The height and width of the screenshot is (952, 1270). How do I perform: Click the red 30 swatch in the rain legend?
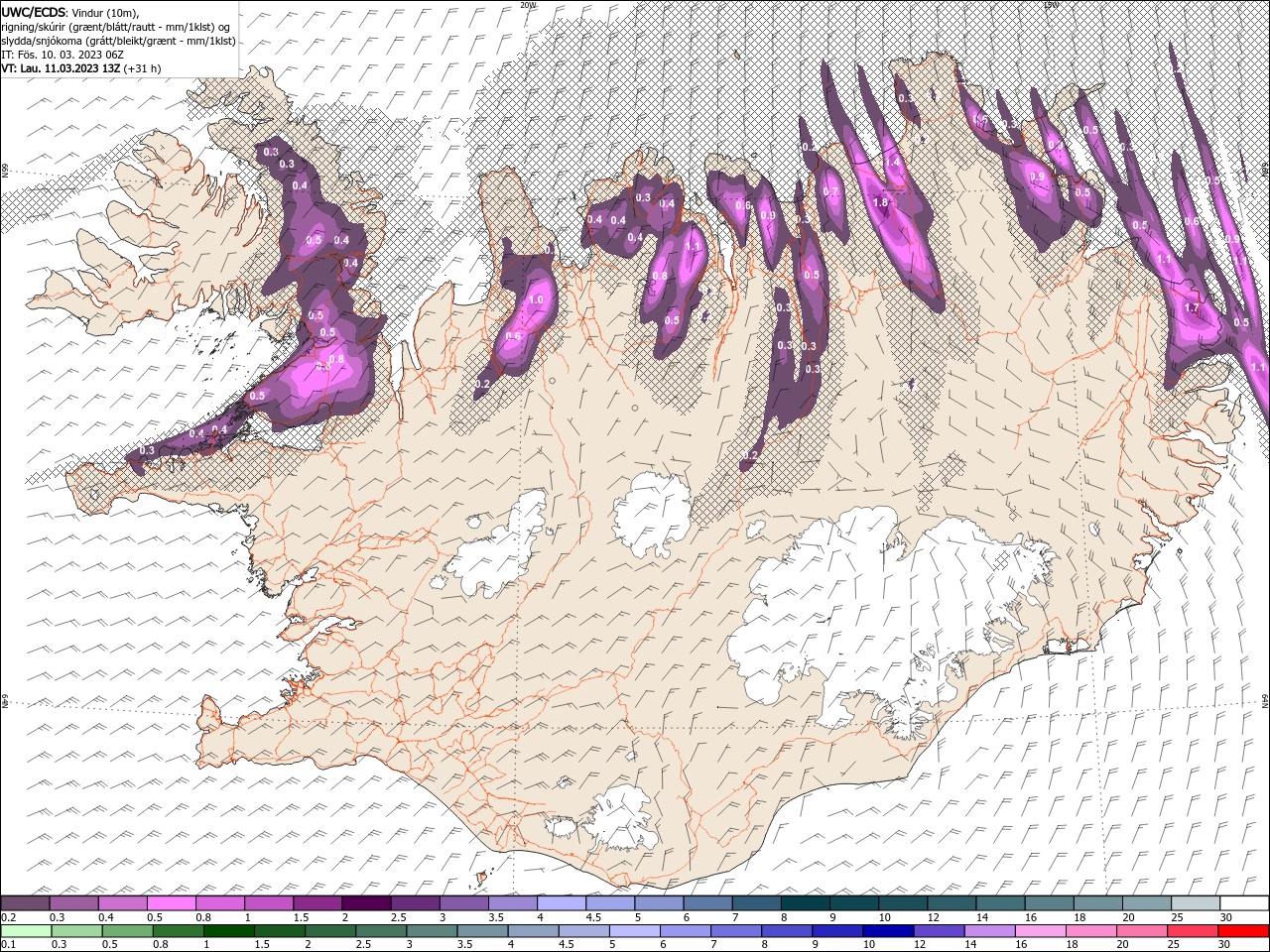click(x=1243, y=930)
